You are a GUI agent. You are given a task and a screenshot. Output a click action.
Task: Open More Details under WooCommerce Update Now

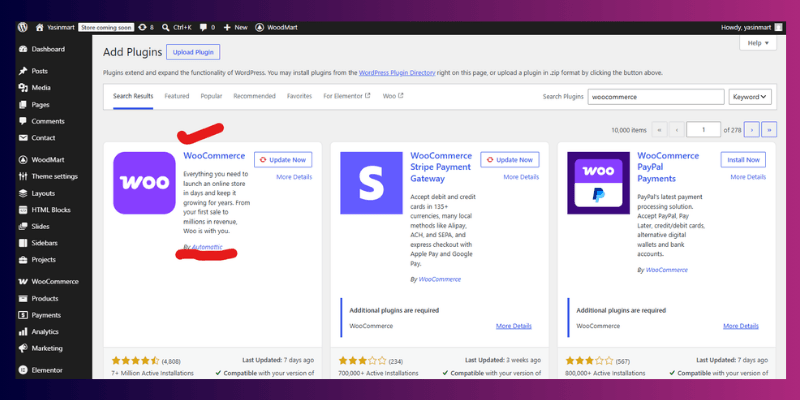click(x=294, y=177)
